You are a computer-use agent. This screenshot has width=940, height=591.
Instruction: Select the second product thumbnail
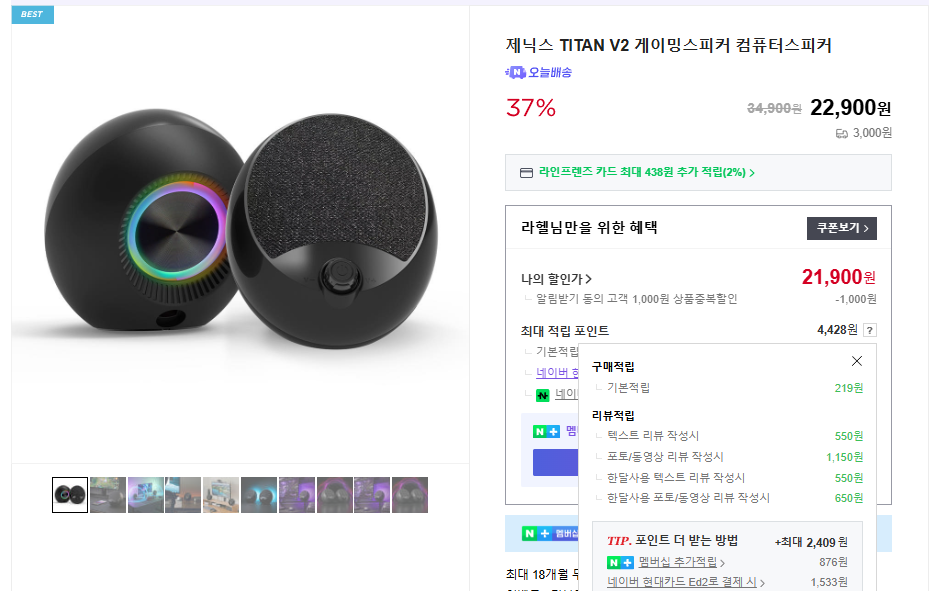[108, 495]
